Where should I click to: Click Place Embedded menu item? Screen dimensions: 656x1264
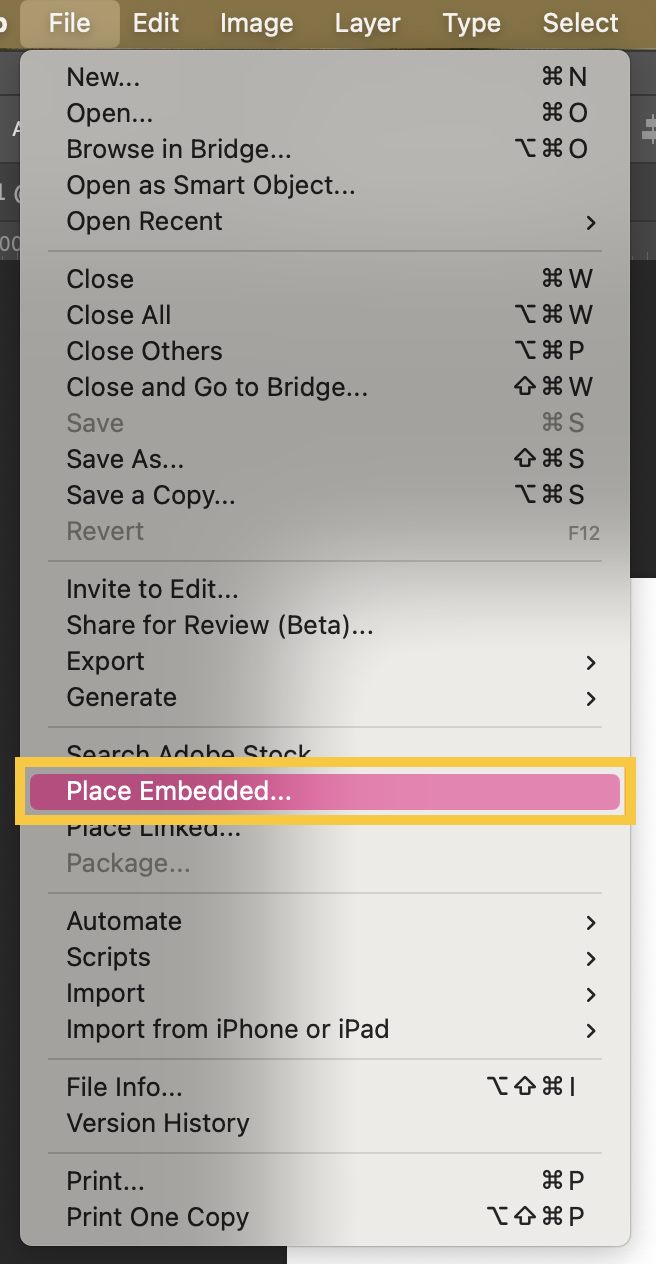click(325, 792)
